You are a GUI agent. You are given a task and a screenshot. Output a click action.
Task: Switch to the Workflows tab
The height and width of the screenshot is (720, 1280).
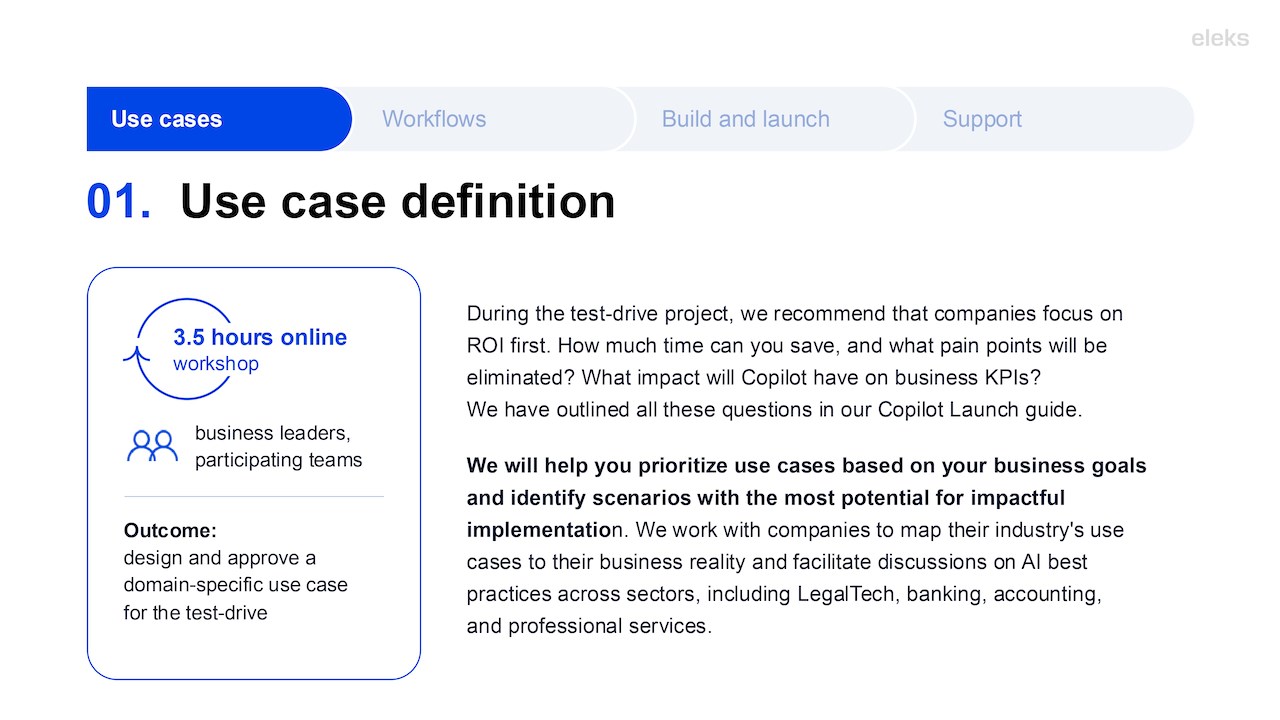(x=434, y=119)
